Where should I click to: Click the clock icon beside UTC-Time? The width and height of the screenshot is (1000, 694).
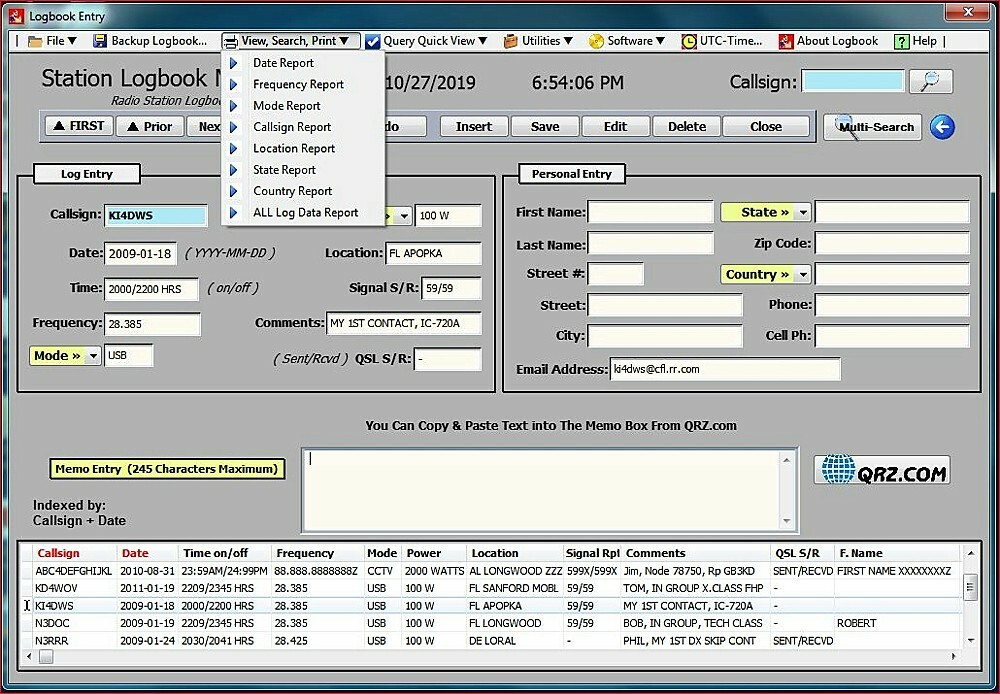pos(687,41)
